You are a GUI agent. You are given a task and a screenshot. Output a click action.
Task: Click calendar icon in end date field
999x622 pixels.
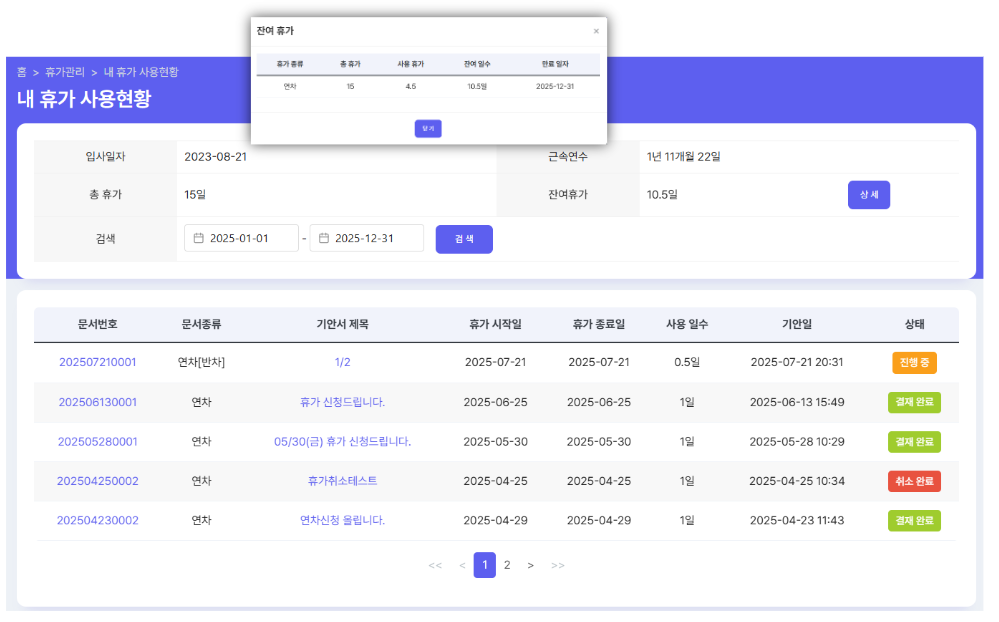click(323, 238)
